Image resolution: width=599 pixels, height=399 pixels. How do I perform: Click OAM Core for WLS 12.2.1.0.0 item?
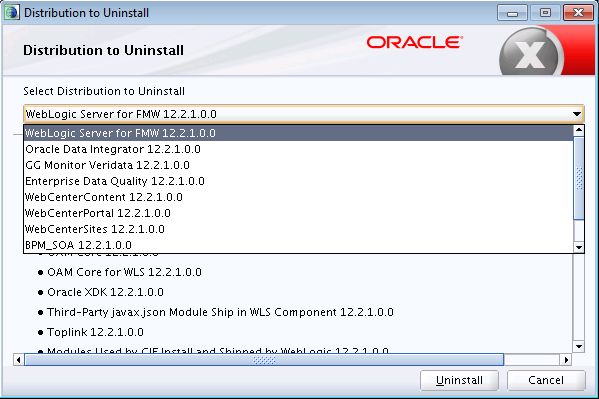tap(124, 272)
